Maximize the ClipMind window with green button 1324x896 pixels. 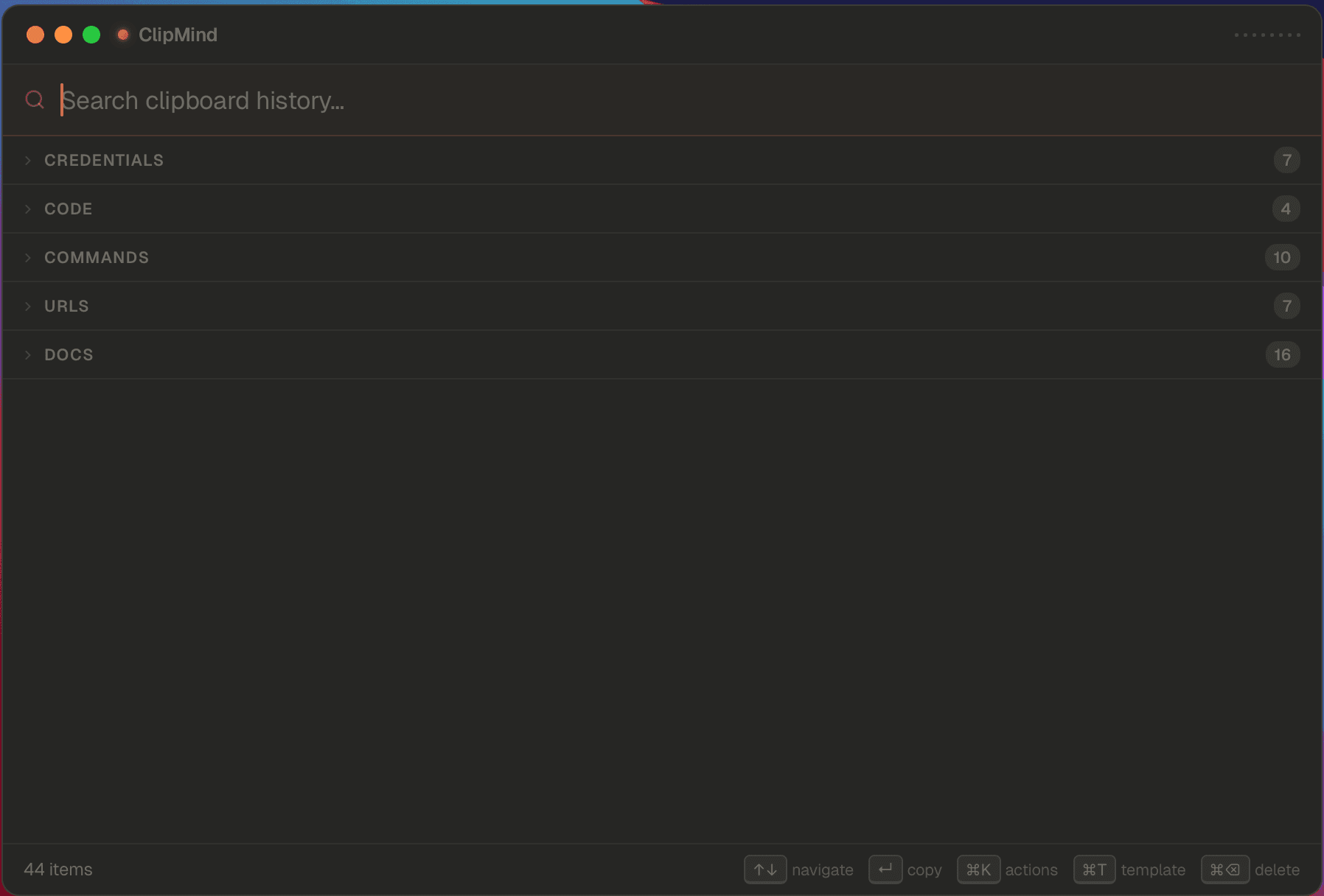(x=91, y=35)
